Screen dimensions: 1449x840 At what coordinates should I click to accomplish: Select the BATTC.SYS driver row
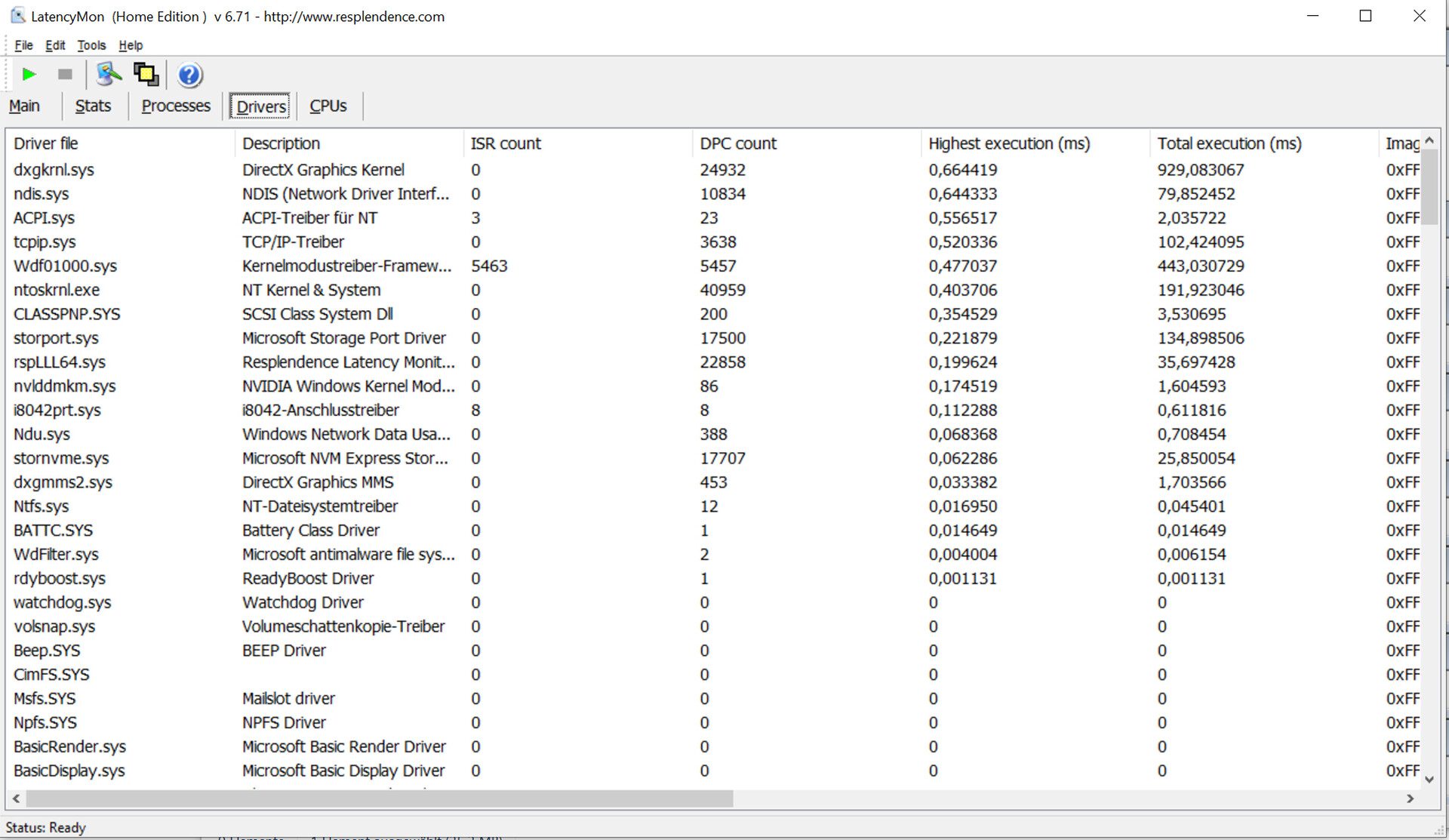[714, 531]
